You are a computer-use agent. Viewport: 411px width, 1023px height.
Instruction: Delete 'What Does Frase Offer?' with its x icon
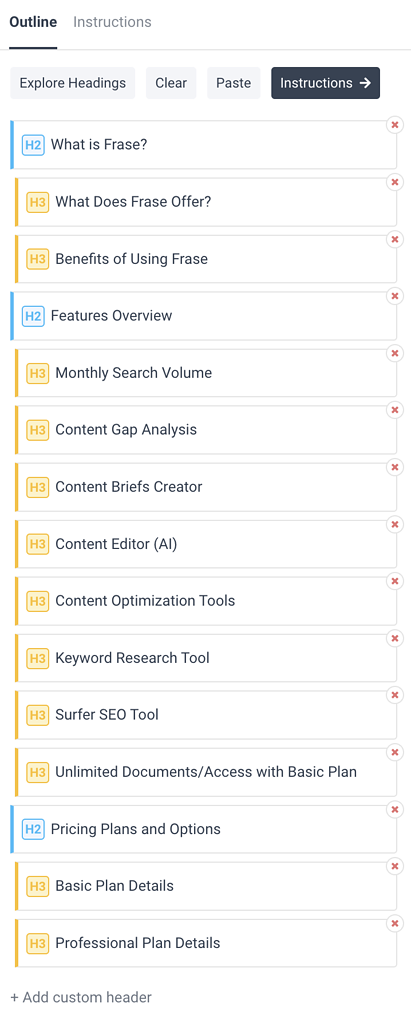coord(394,182)
